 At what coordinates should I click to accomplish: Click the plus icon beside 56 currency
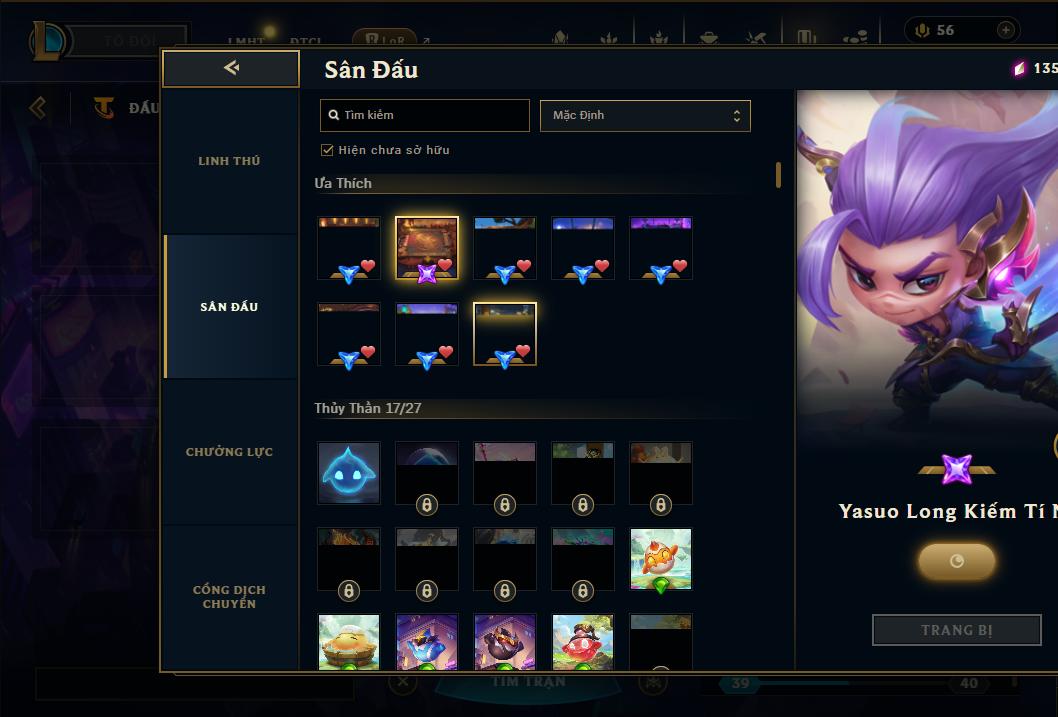pyautogui.click(x=1005, y=30)
